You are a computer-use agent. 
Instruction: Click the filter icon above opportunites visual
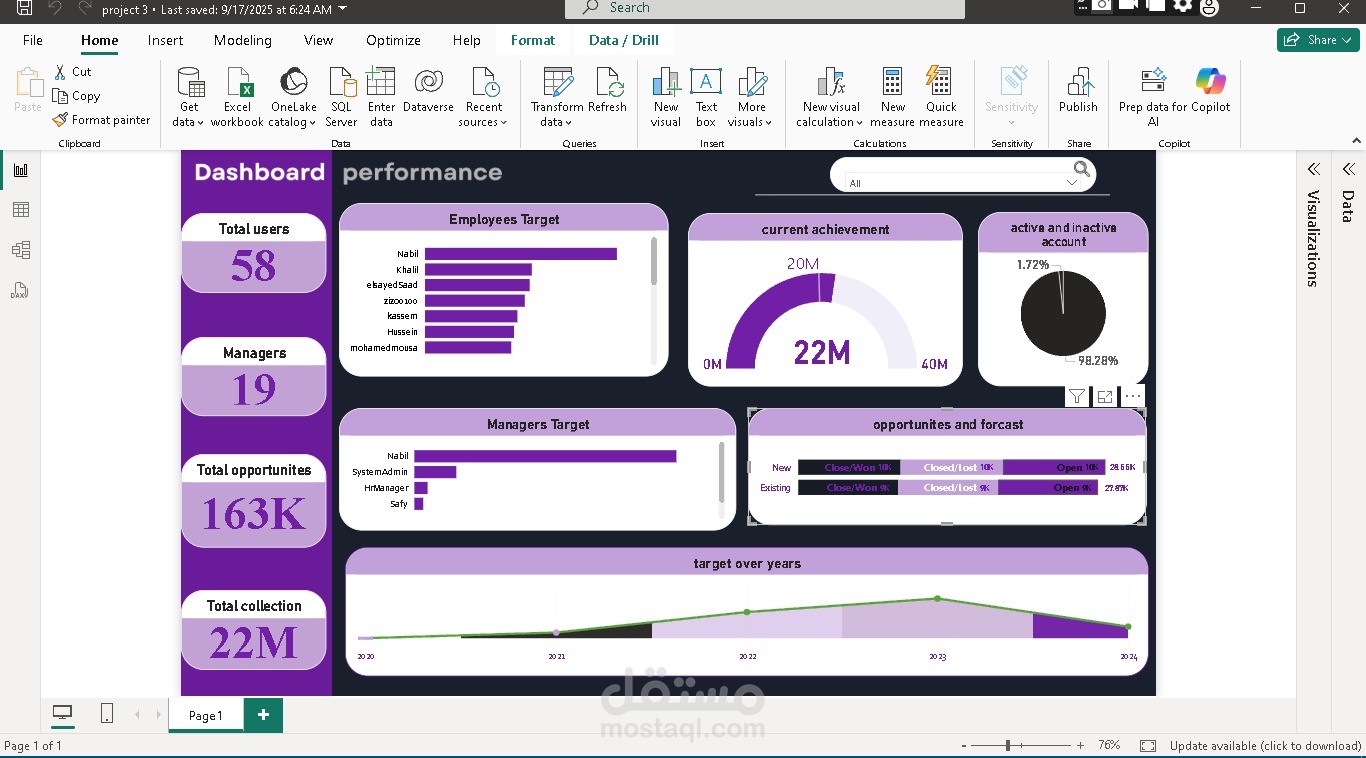1077,397
